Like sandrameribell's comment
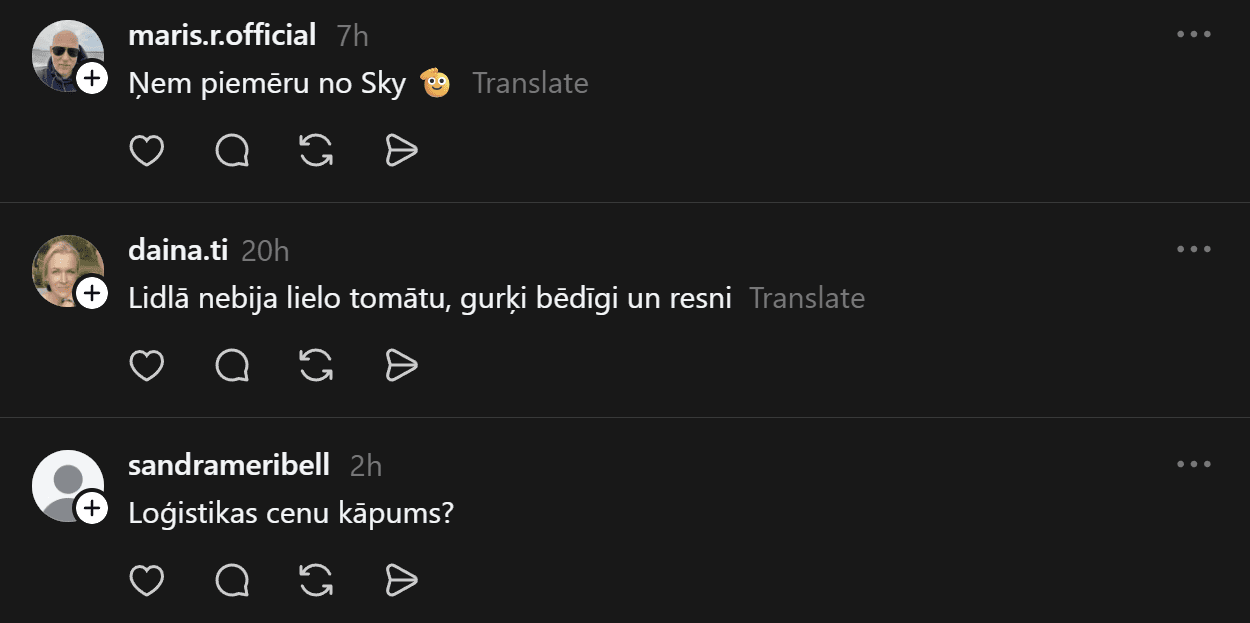The width and height of the screenshot is (1250, 623). [x=147, y=580]
